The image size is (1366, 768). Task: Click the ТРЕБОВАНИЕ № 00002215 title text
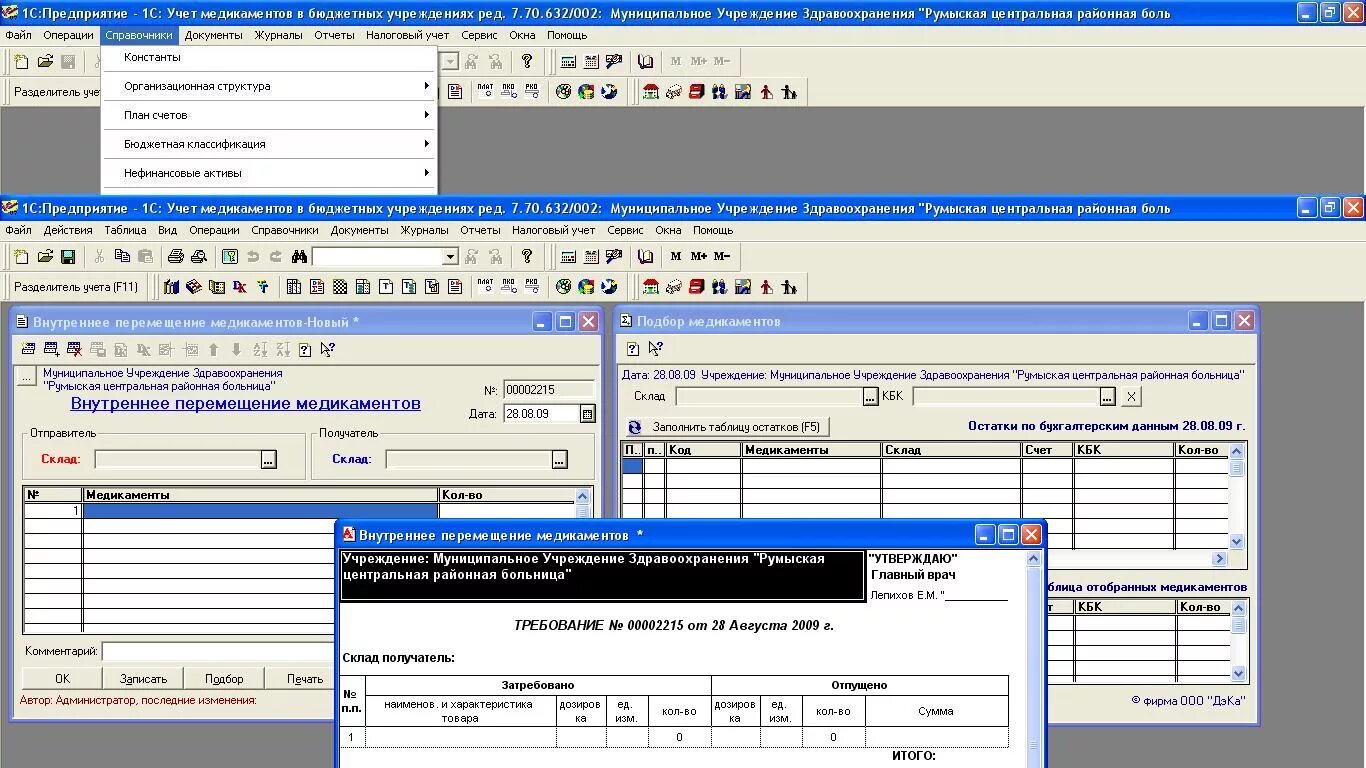673,625
